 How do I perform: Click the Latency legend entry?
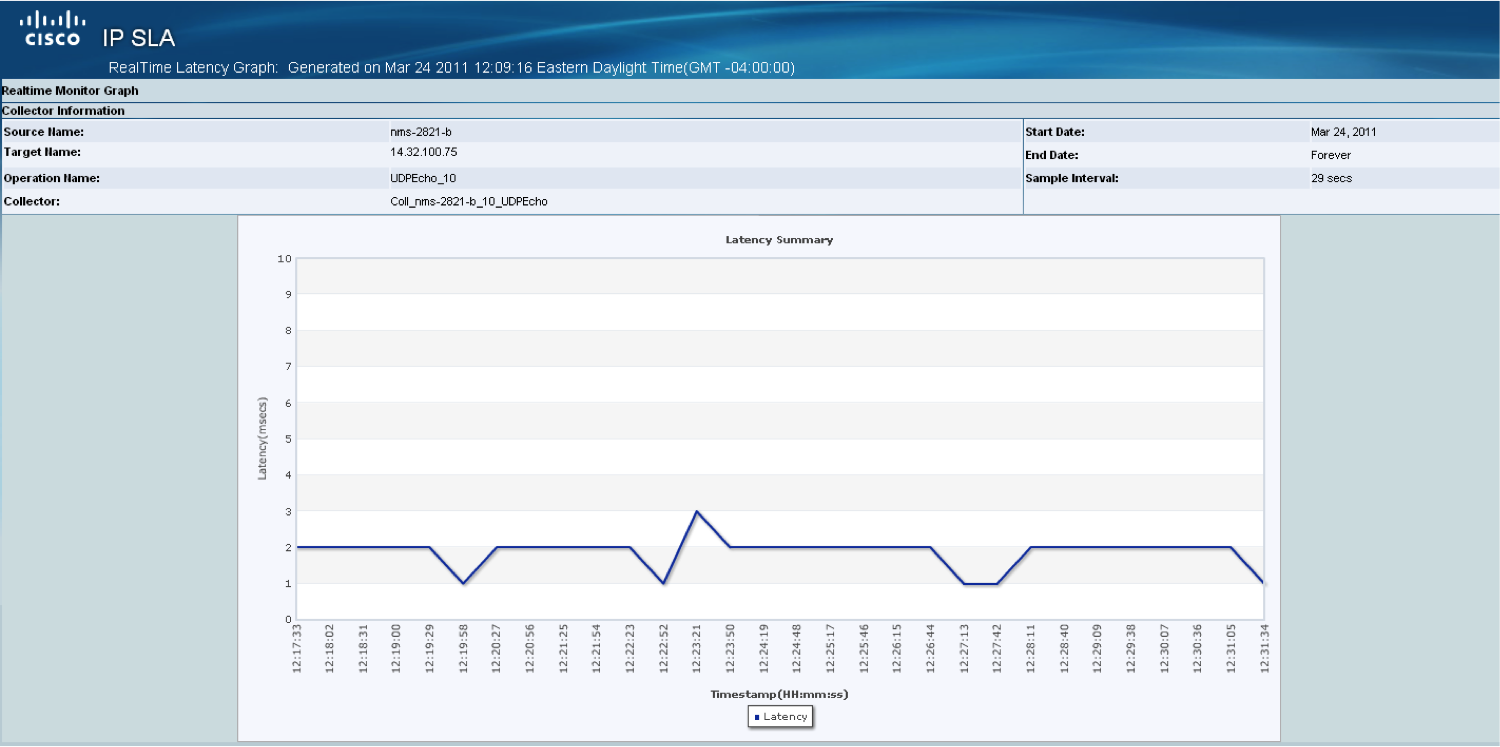[780, 717]
